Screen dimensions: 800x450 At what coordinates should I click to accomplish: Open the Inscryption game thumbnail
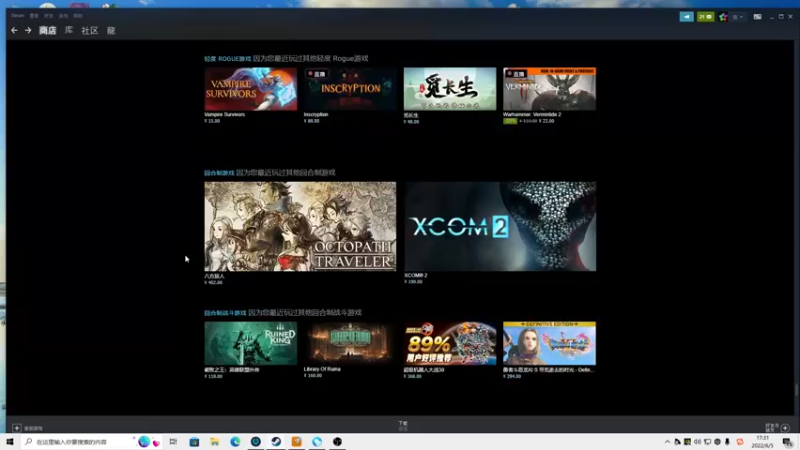(x=349, y=89)
